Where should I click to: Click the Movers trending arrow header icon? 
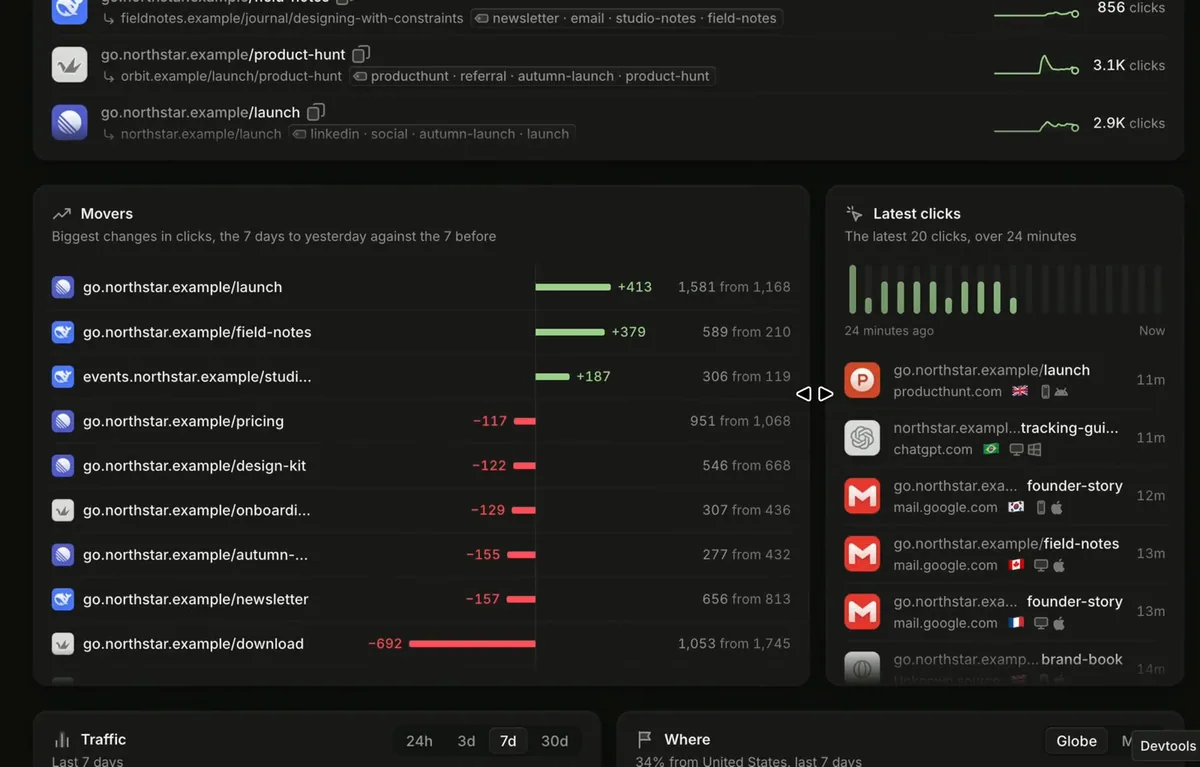(x=62, y=214)
